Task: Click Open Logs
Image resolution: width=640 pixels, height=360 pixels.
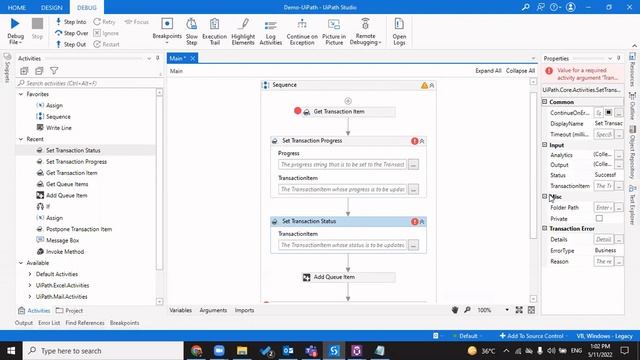Action: click(399, 31)
